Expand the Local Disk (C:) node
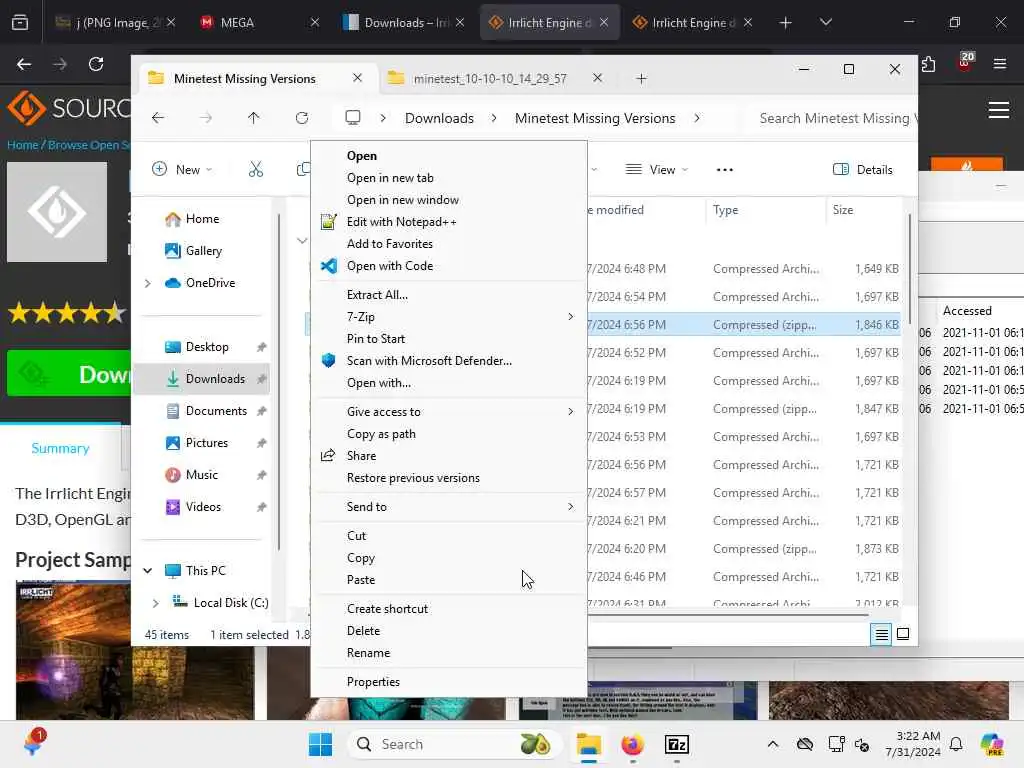The height and width of the screenshot is (768, 1024). [155, 603]
